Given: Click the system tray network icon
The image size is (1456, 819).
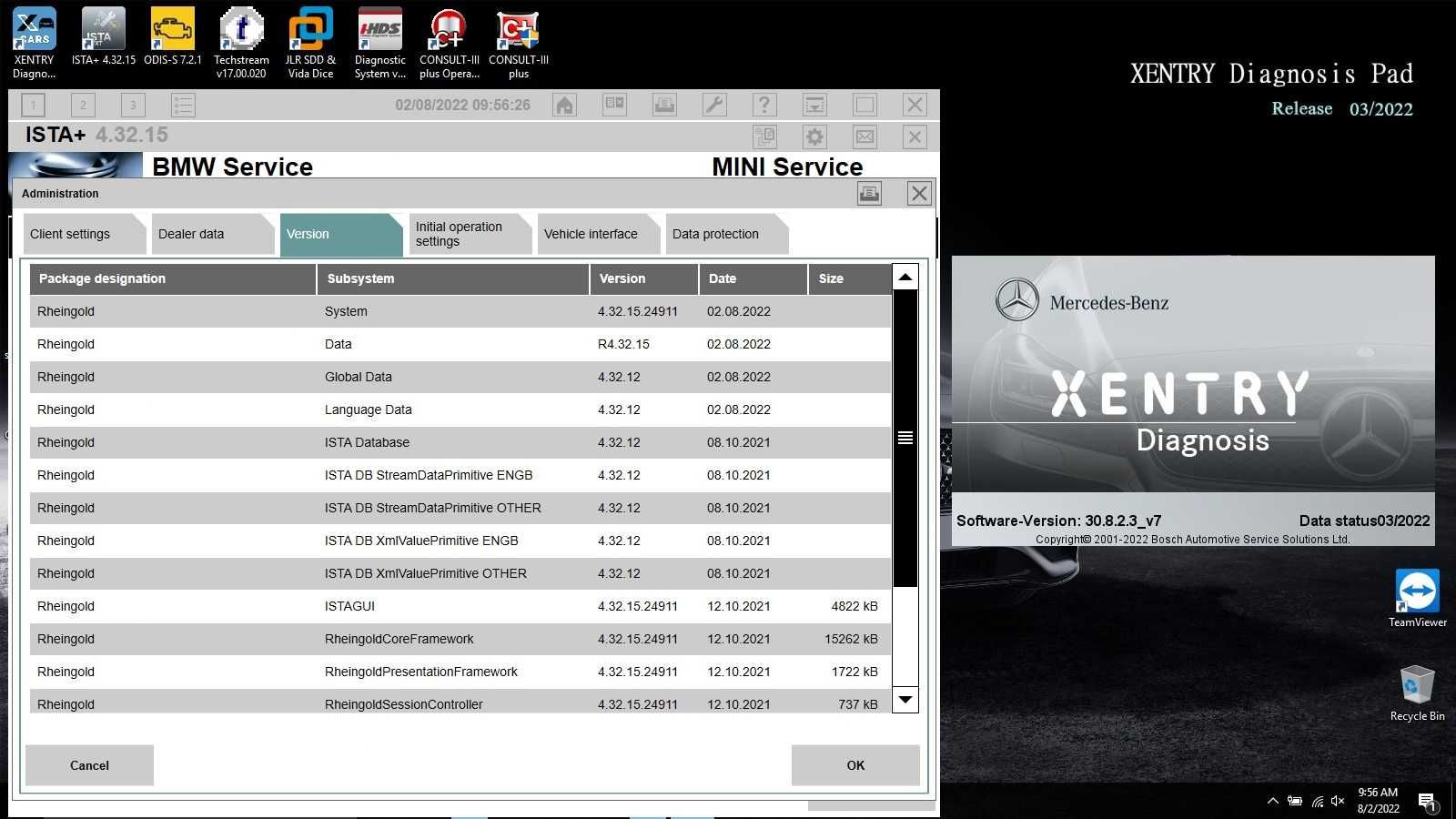Looking at the screenshot, I should (x=1317, y=801).
